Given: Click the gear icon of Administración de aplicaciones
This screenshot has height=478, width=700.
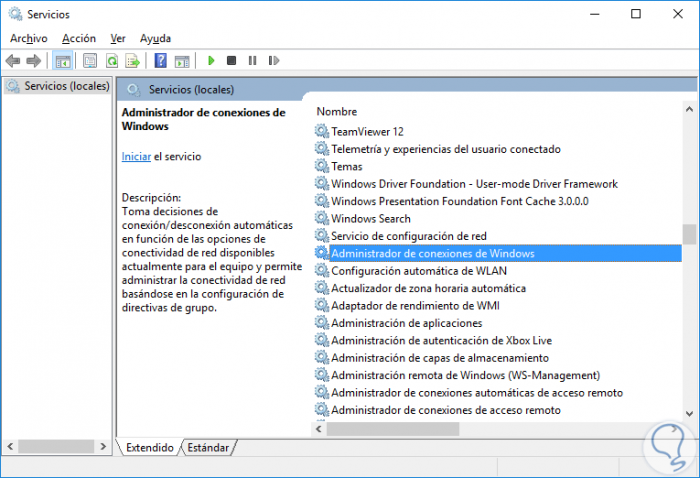Looking at the screenshot, I should (x=321, y=322).
